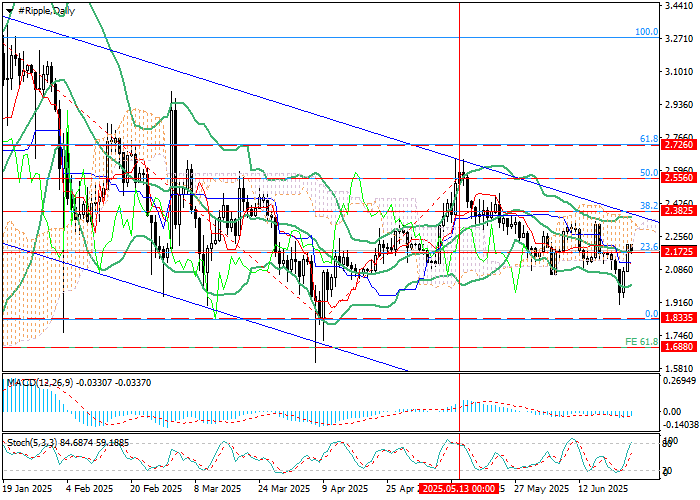Open the chart dropdown arrow beside #Ripple

(x=9, y=8)
